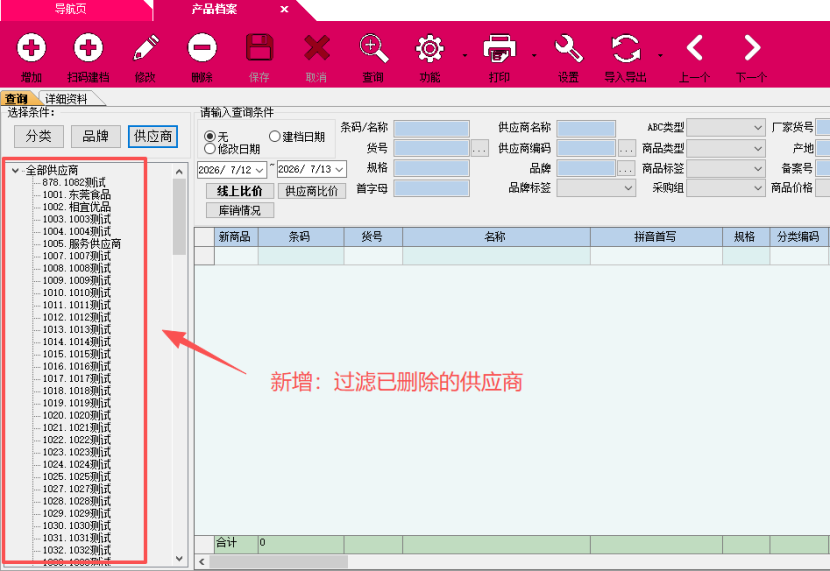Screen dimensions: 830x571
Task: Switch to the 导航页 tab
Action: point(70,9)
